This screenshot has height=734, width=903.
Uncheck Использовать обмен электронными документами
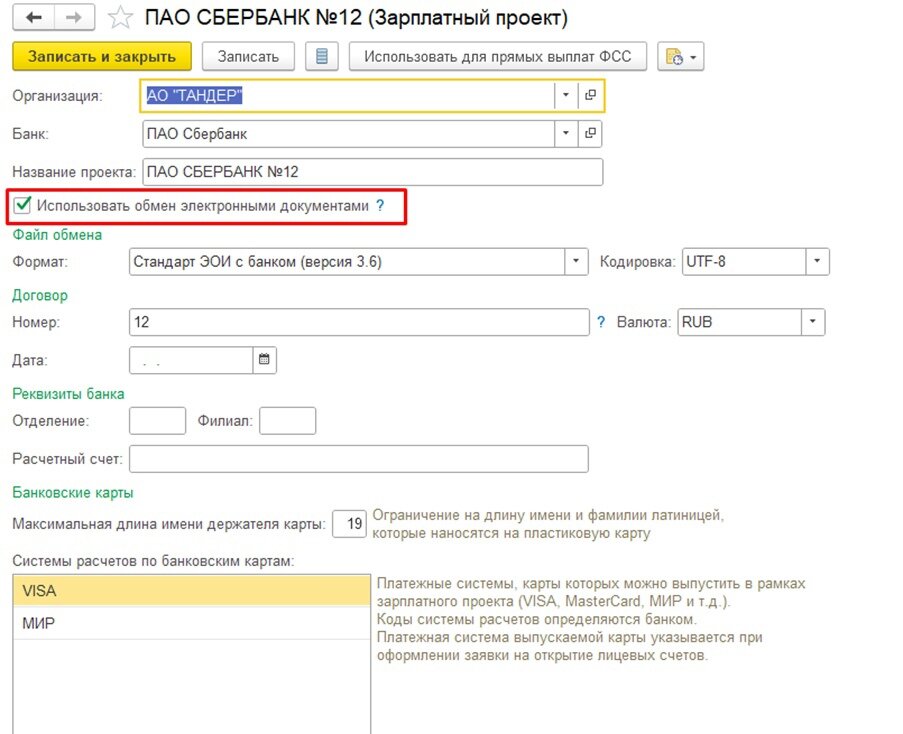click(22, 205)
